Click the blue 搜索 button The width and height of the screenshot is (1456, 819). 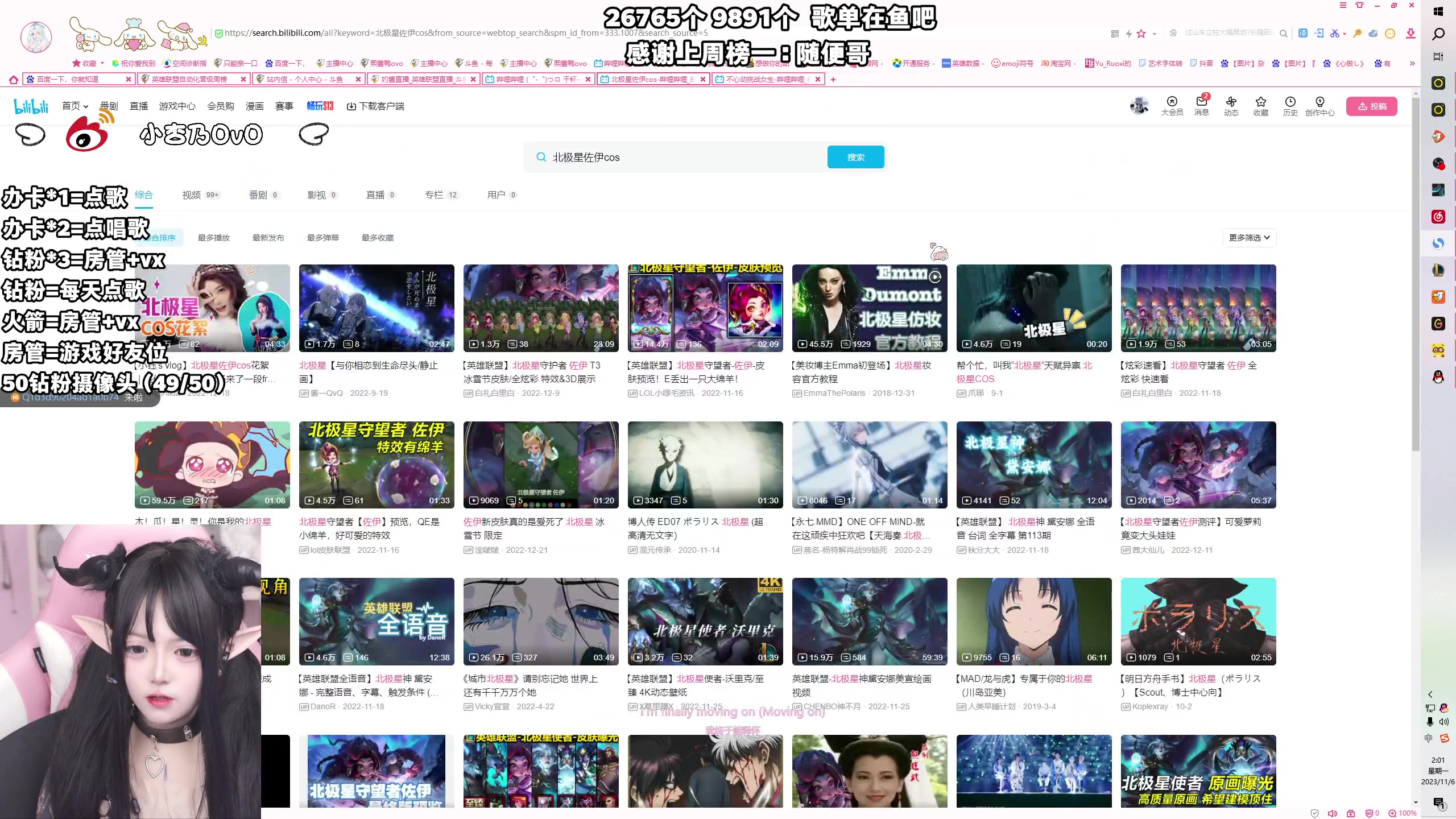click(x=855, y=157)
